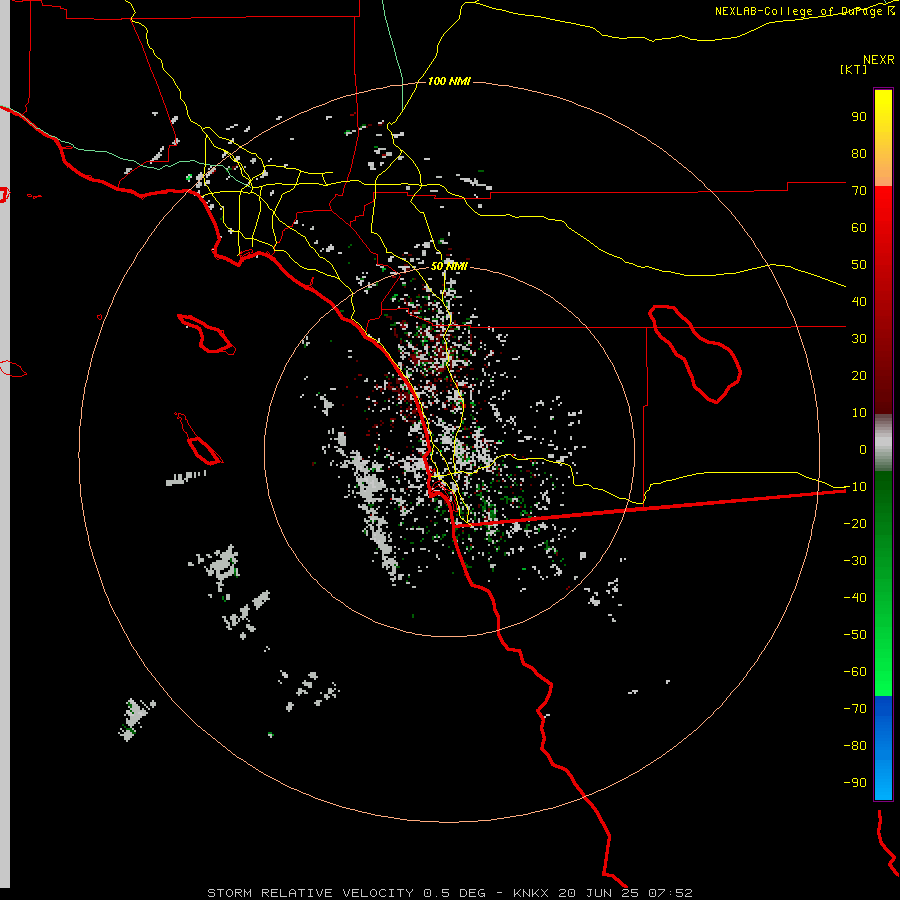This screenshot has width=900, height=900.
Task: Click the NEXLAB-College of DuPage credit text
Action: pos(804,11)
